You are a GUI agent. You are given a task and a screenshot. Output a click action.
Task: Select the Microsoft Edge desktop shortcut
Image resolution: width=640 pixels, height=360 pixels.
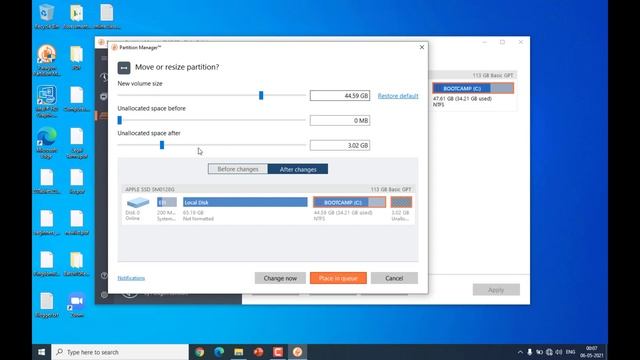[x=47, y=143]
